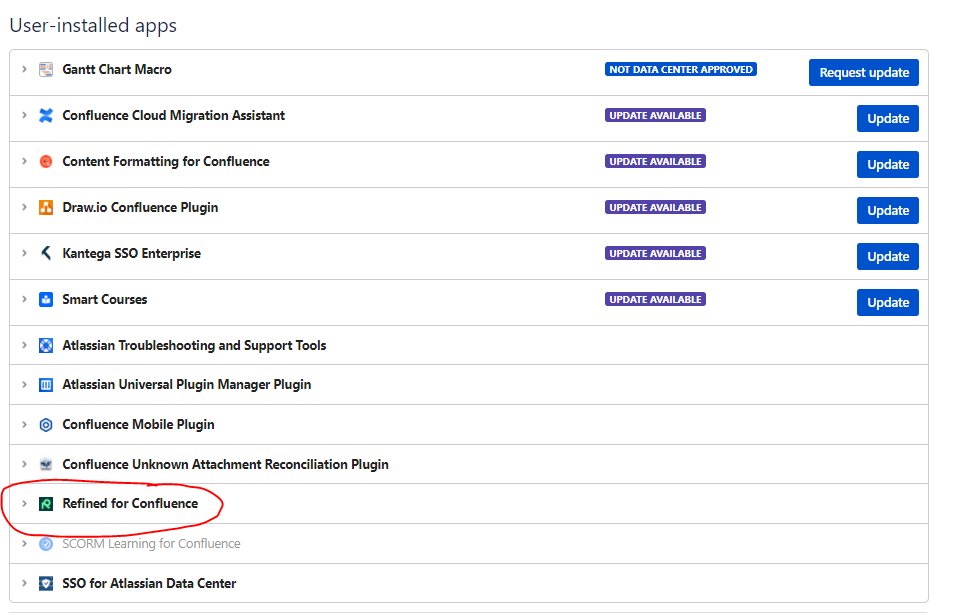The height and width of the screenshot is (616, 961).
Task: Expand the SSO for Atlassian Data Center row
Action: point(25,583)
